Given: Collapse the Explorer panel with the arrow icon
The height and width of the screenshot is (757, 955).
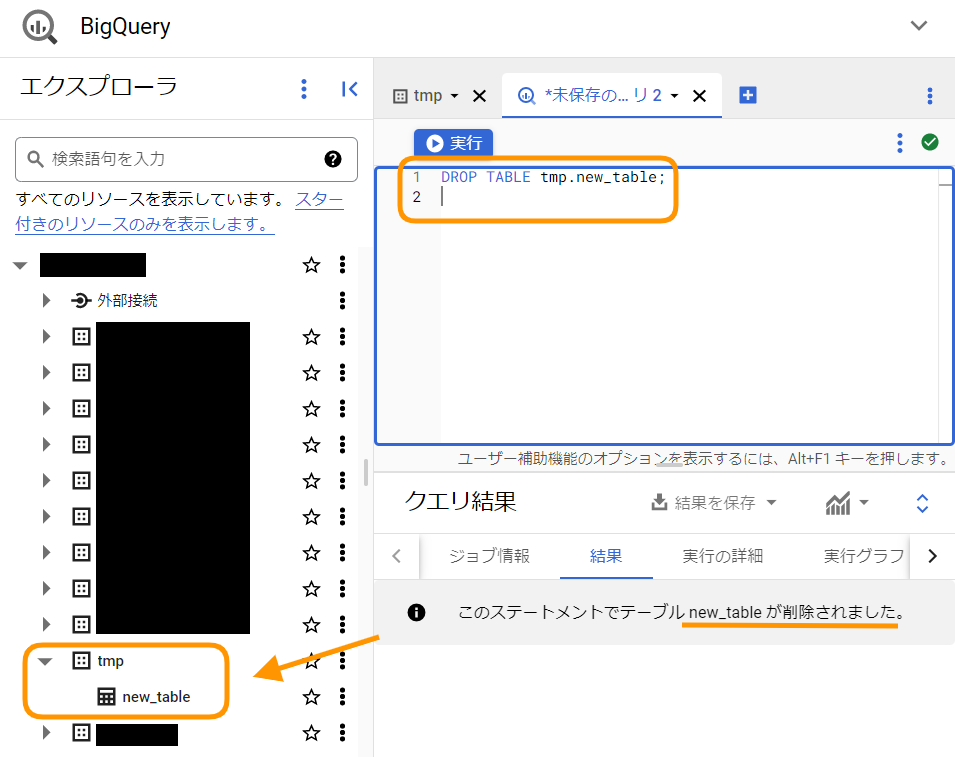Looking at the screenshot, I should (350, 89).
